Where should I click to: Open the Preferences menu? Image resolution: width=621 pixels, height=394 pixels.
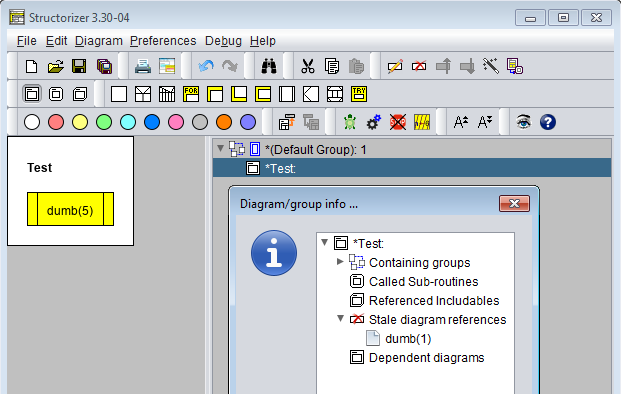tap(163, 41)
